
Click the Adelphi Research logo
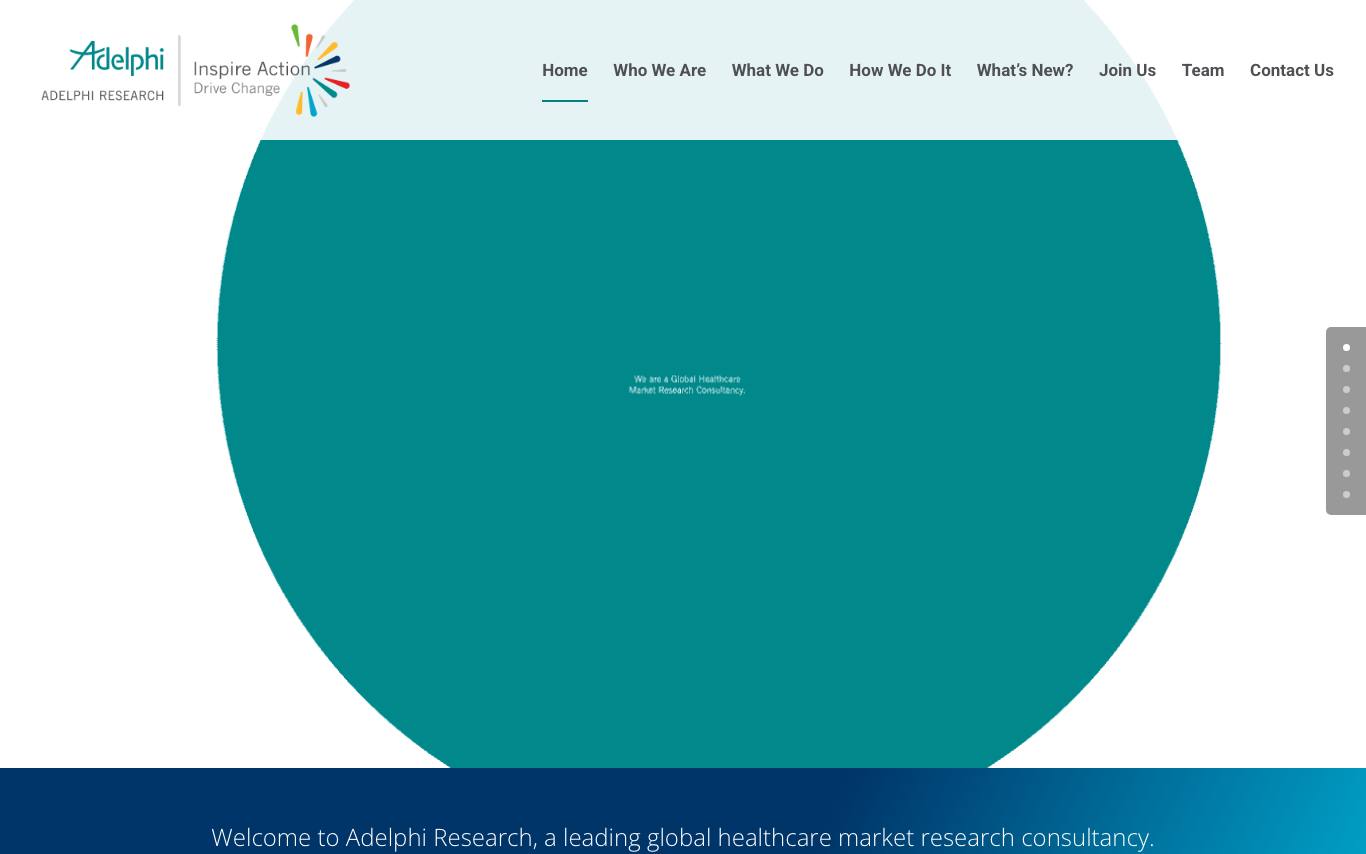tap(195, 70)
